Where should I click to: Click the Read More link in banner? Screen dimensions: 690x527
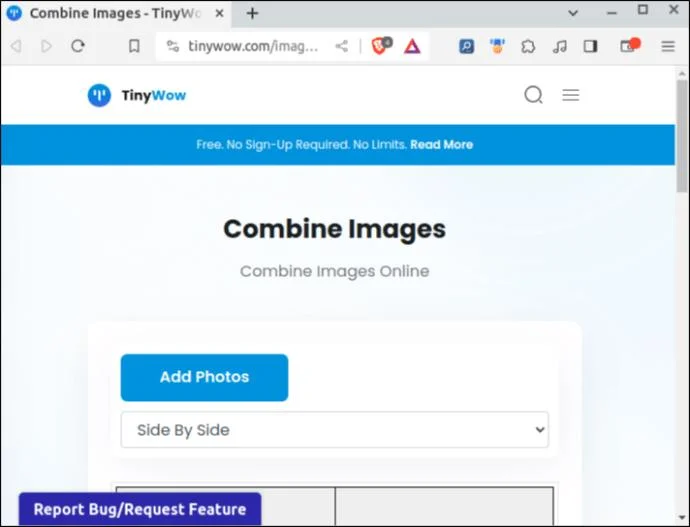pyautogui.click(x=441, y=145)
